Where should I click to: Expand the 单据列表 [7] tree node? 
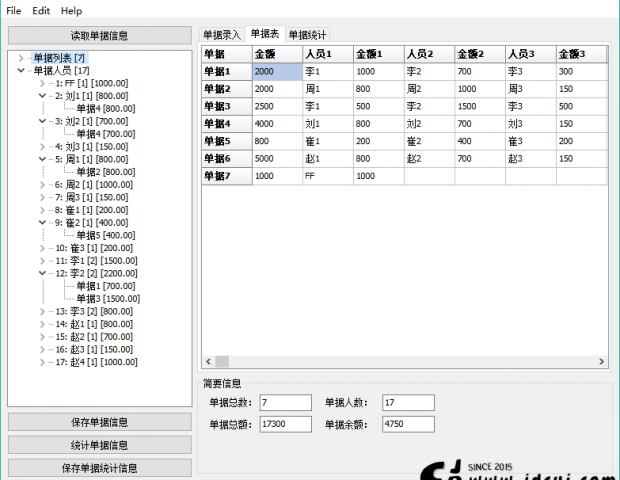point(21,59)
